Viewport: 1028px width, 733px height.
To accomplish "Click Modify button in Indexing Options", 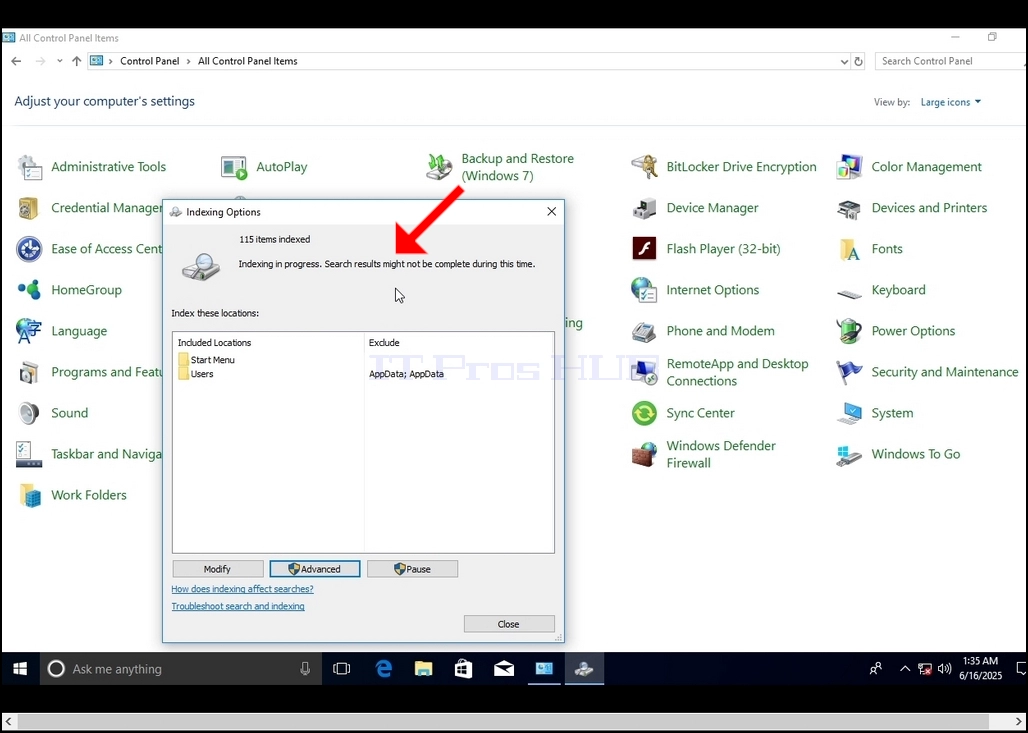I will coord(218,569).
